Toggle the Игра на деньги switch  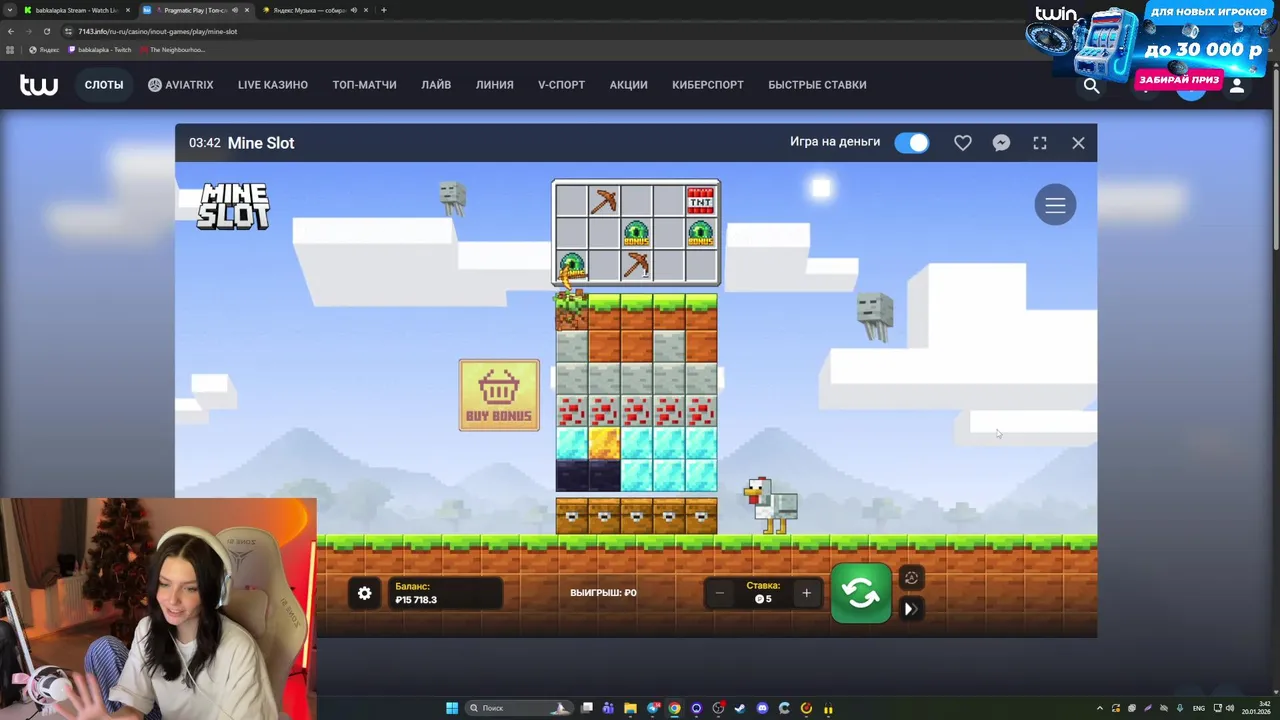(x=912, y=143)
